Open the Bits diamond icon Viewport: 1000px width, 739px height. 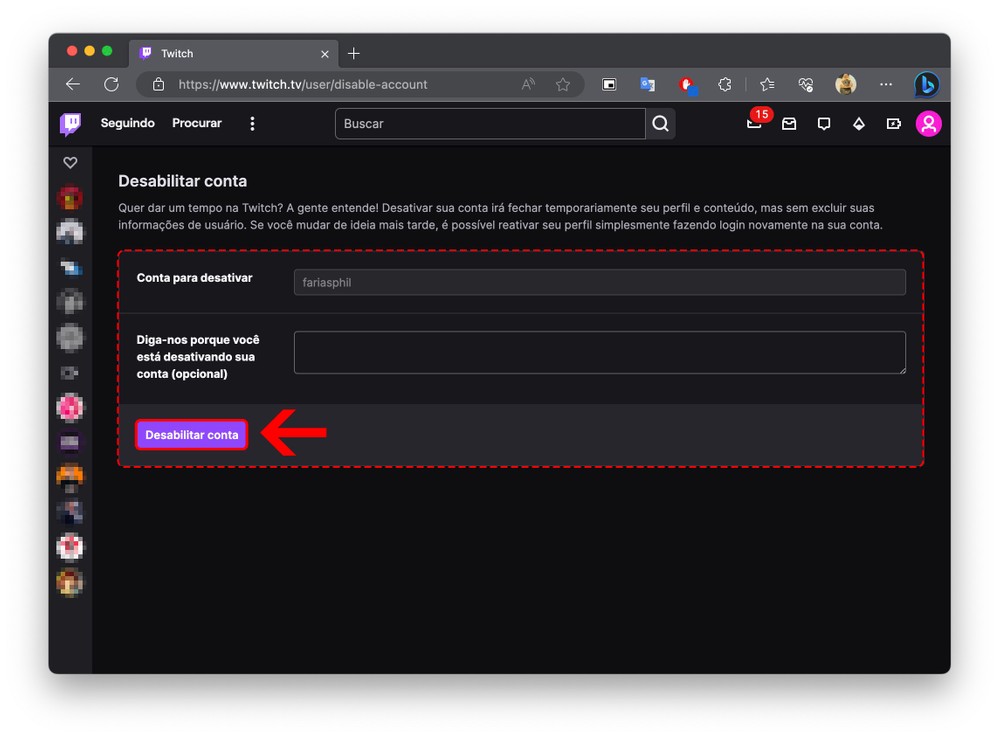coord(859,124)
